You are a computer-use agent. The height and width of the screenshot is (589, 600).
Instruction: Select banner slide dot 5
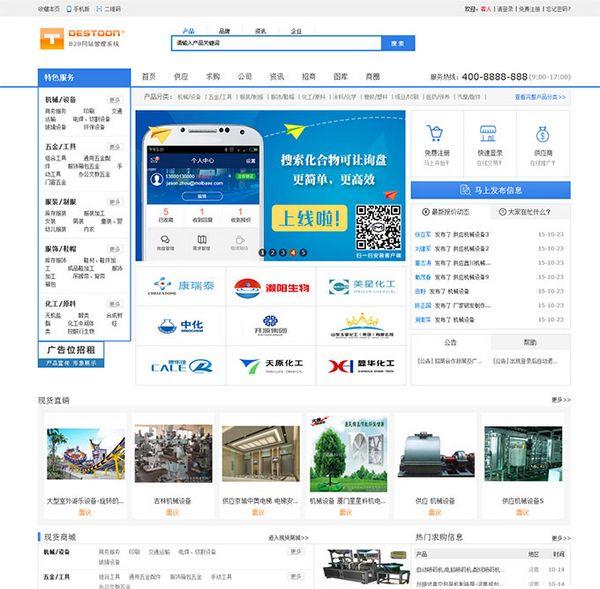point(303,253)
